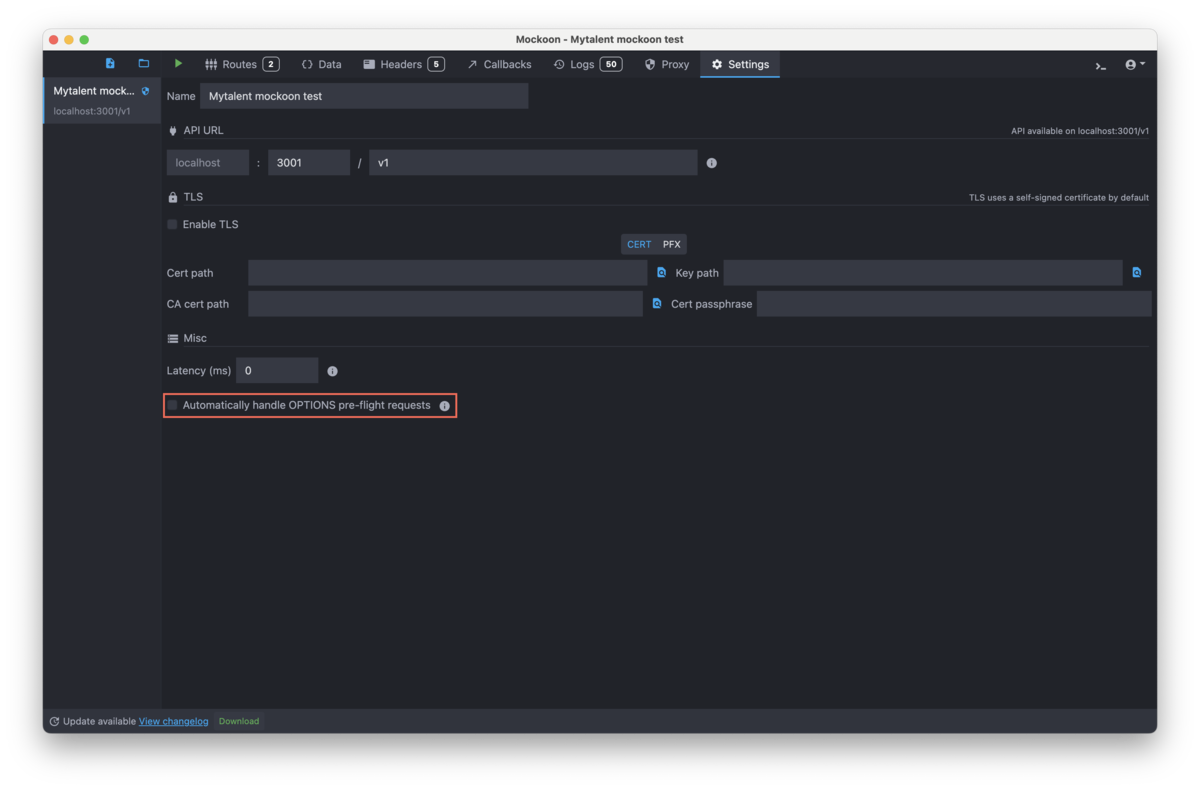Click the info icon next to Latency

333,371
